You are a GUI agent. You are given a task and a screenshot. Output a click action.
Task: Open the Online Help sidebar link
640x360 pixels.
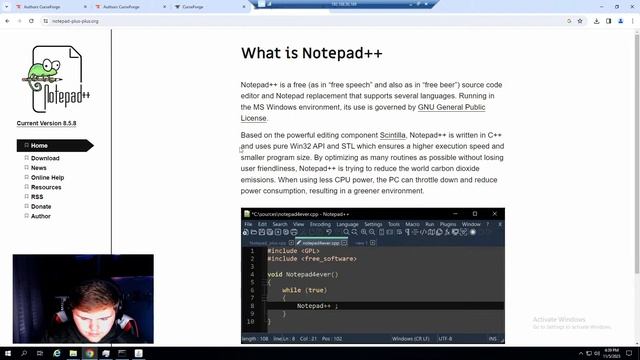click(47, 178)
